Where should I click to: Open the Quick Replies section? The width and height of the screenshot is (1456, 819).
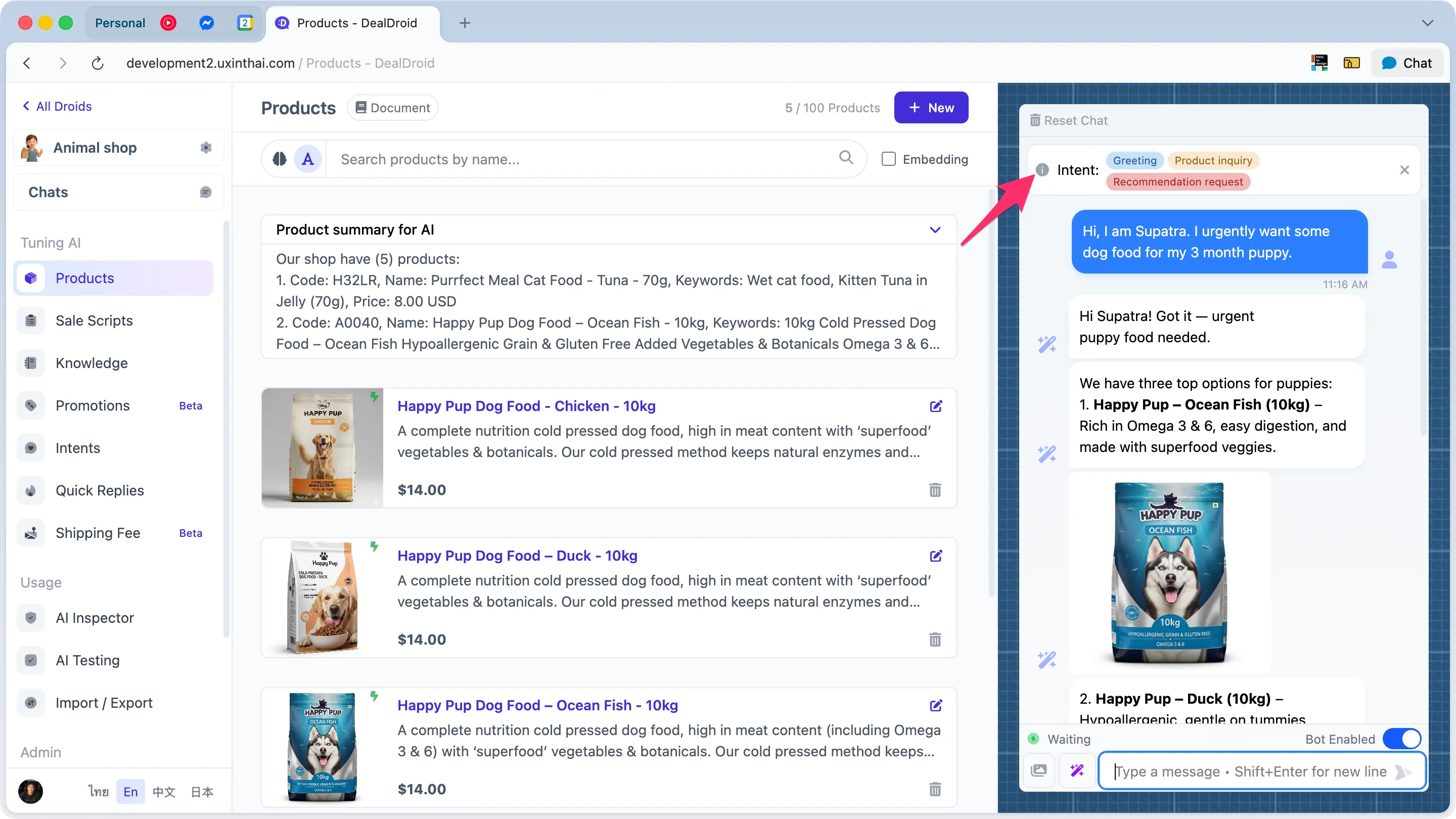100,490
